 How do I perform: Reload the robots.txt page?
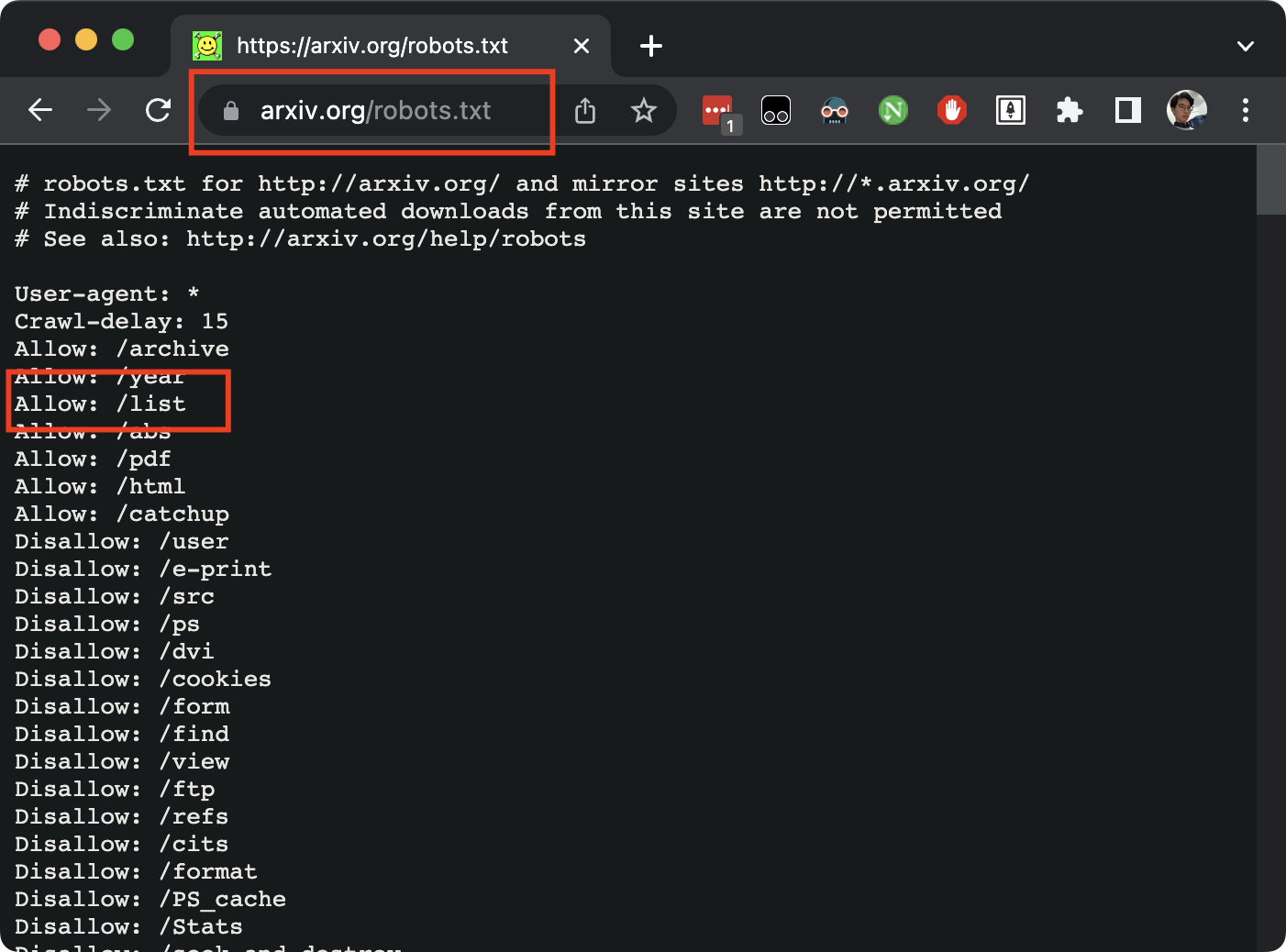(158, 111)
